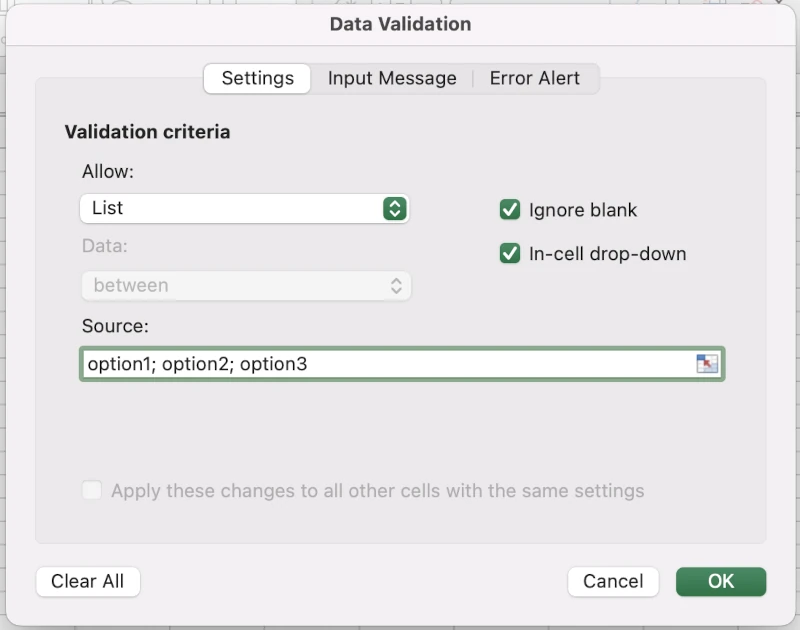Disable the In-cell drop-down checkbox
The height and width of the screenshot is (630, 800).
(x=510, y=254)
